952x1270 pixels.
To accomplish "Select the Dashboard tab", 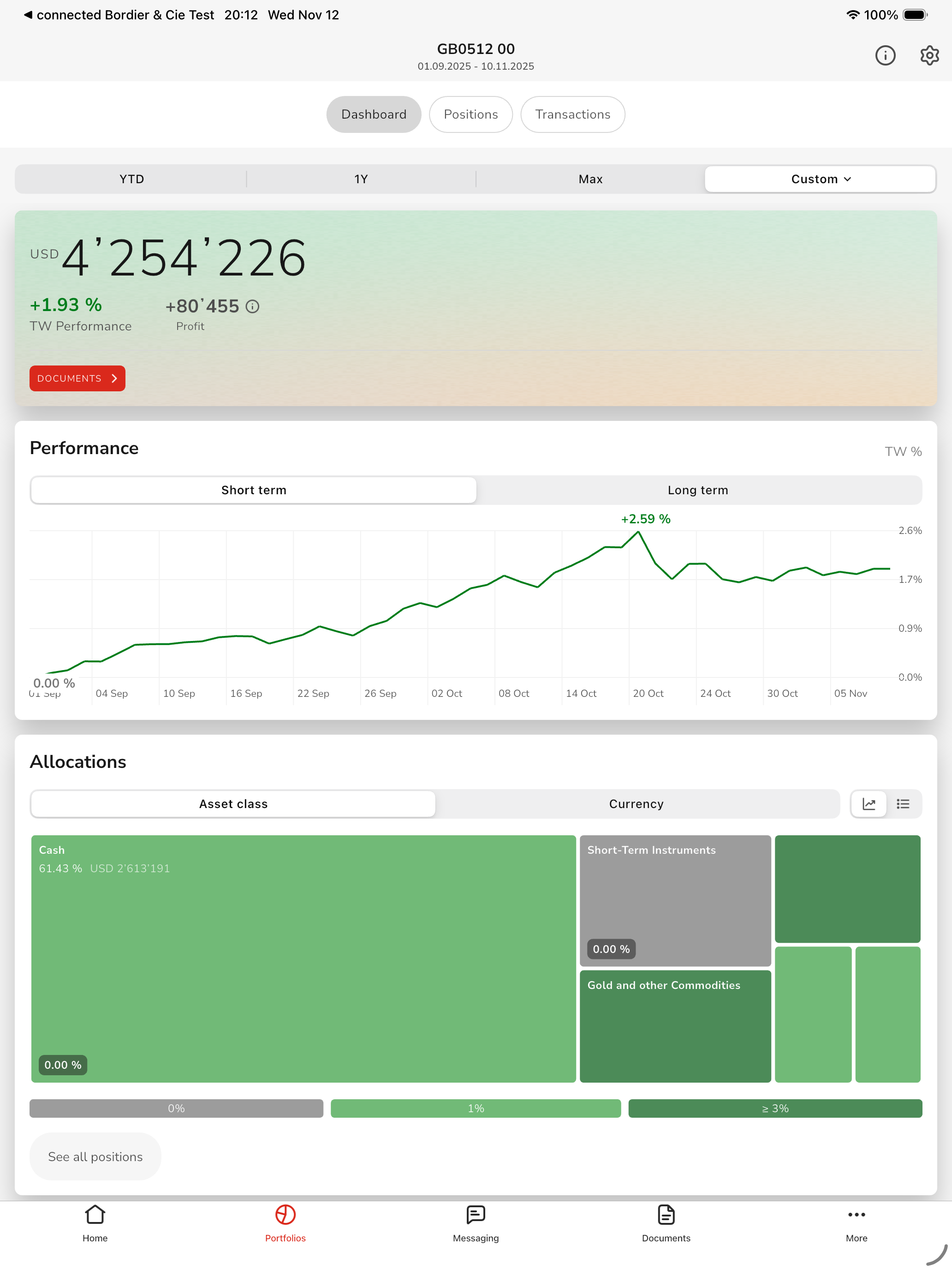I will [374, 114].
